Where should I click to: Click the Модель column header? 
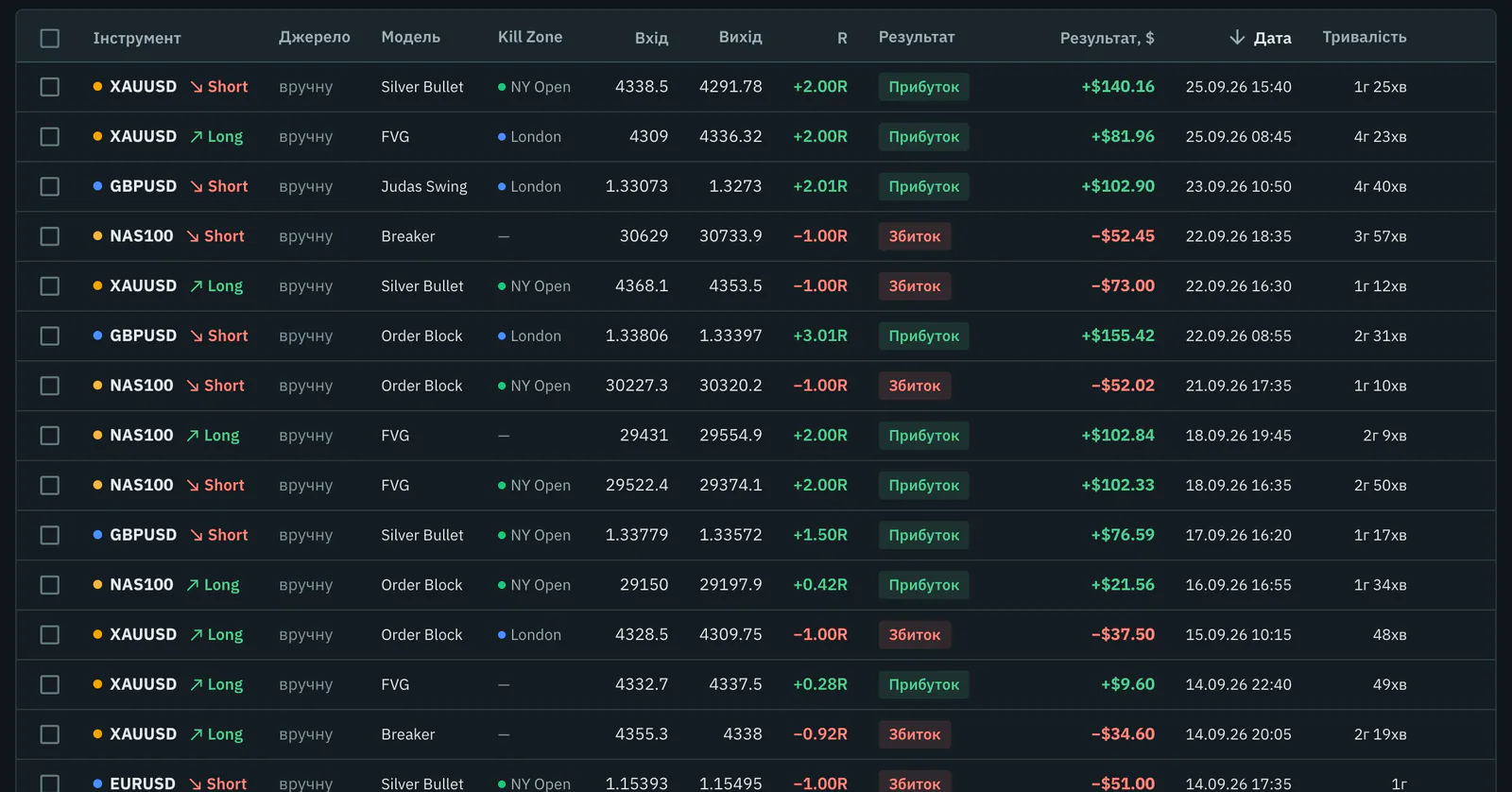(x=411, y=37)
